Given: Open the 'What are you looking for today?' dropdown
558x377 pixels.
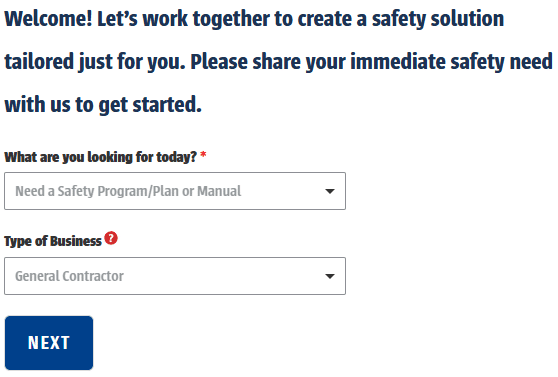Looking at the screenshot, I should (x=175, y=191).
